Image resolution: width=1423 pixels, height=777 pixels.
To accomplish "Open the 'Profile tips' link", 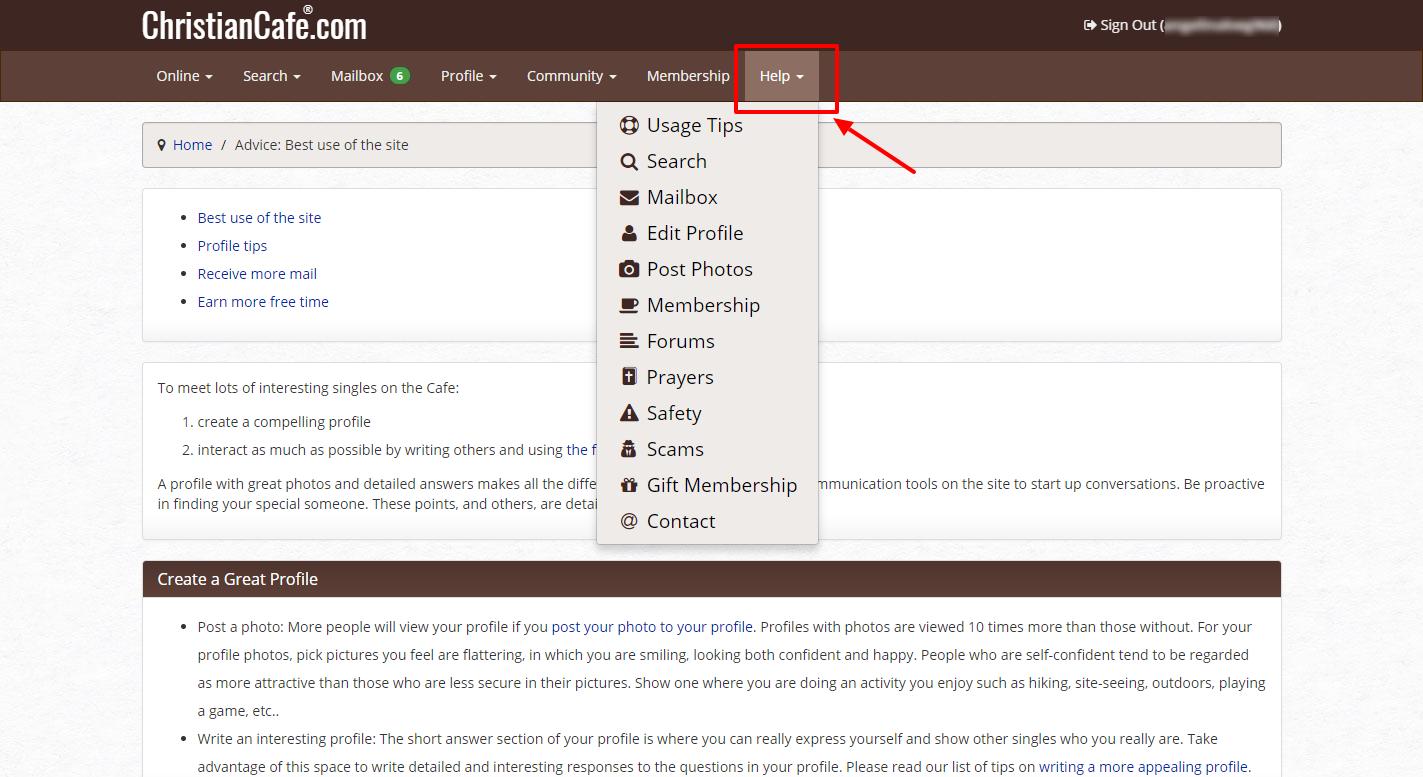I will [232, 246].
